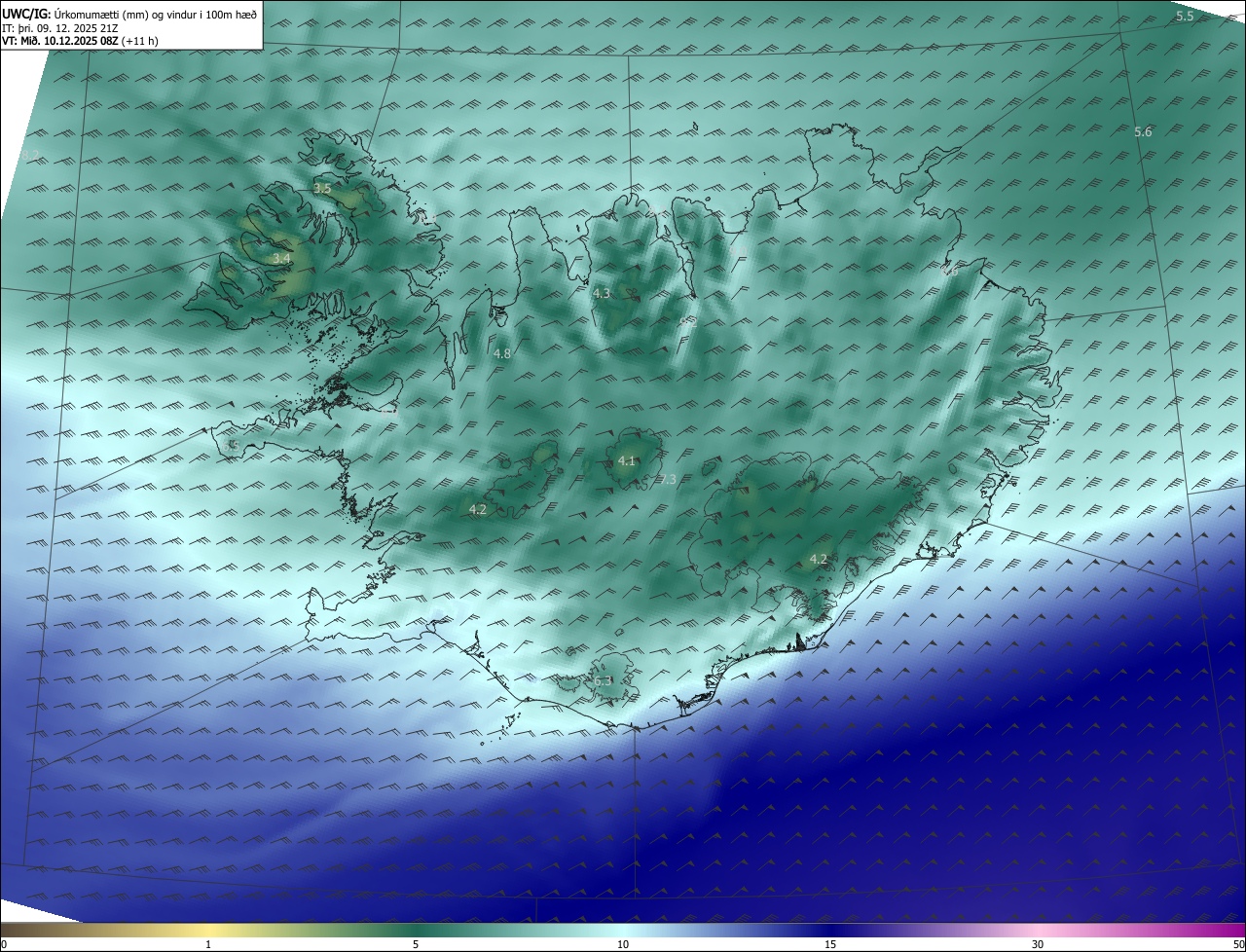This screenshot has width=1246, height=952.
Task: Click the 'VT: Mið. 10.12.2025 08Z (+11 h)' line
Action: tap(80, 41)
